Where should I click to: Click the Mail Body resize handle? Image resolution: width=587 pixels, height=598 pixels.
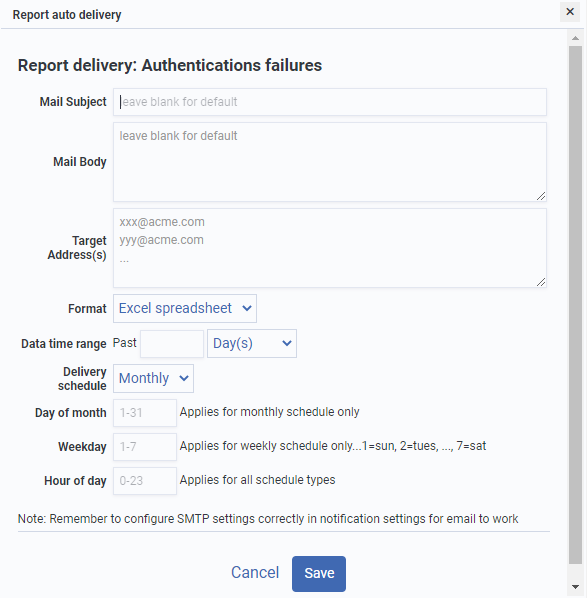541,196
